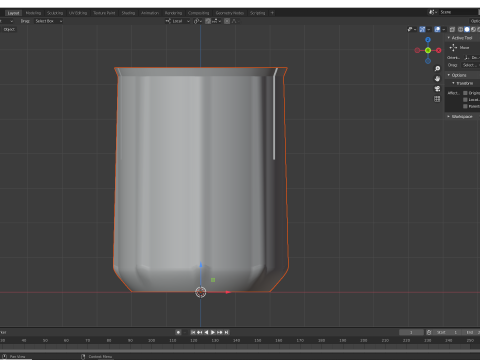Open the Local transform orientation dropdown

point(178,21)
